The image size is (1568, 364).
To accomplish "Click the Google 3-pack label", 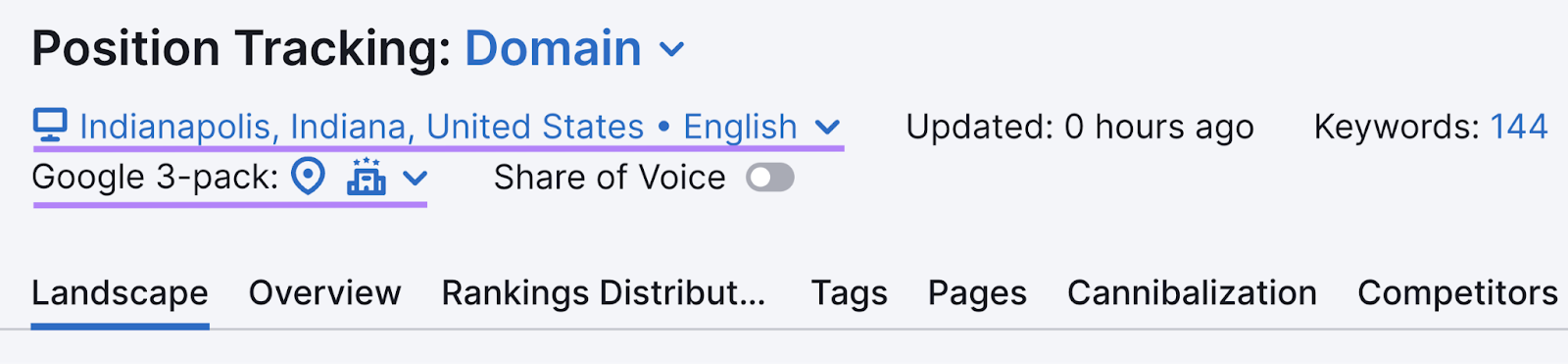I will [x=155, y=178].
